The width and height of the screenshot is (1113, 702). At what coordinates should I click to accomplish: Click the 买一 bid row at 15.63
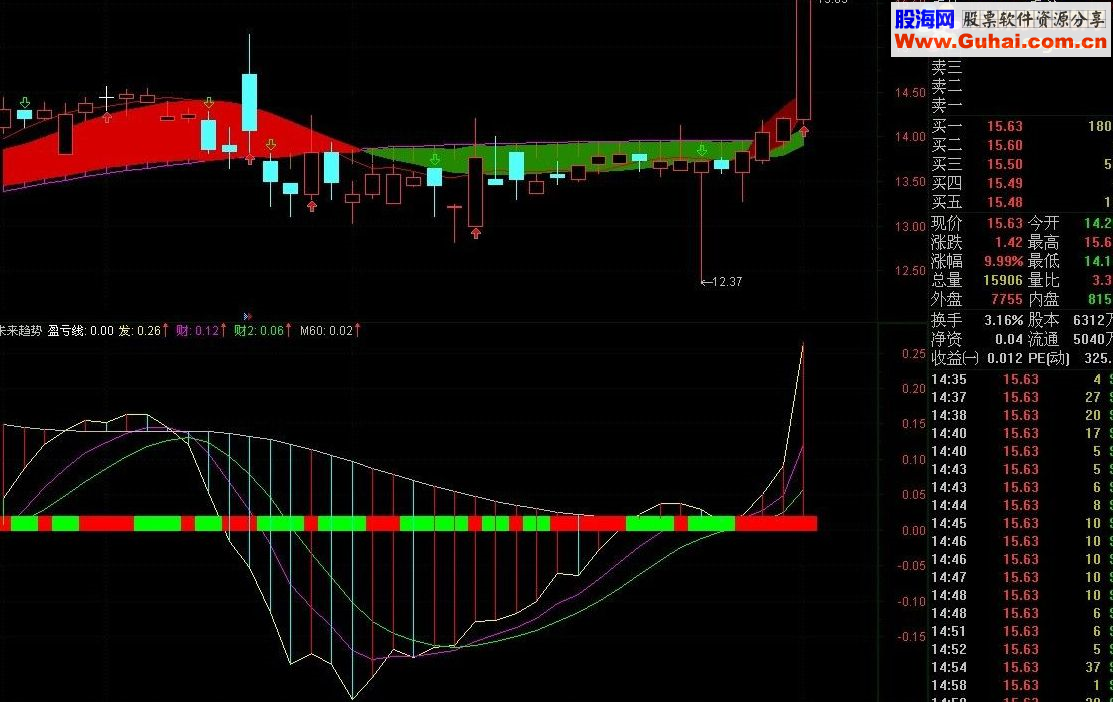click(1021, 126)
